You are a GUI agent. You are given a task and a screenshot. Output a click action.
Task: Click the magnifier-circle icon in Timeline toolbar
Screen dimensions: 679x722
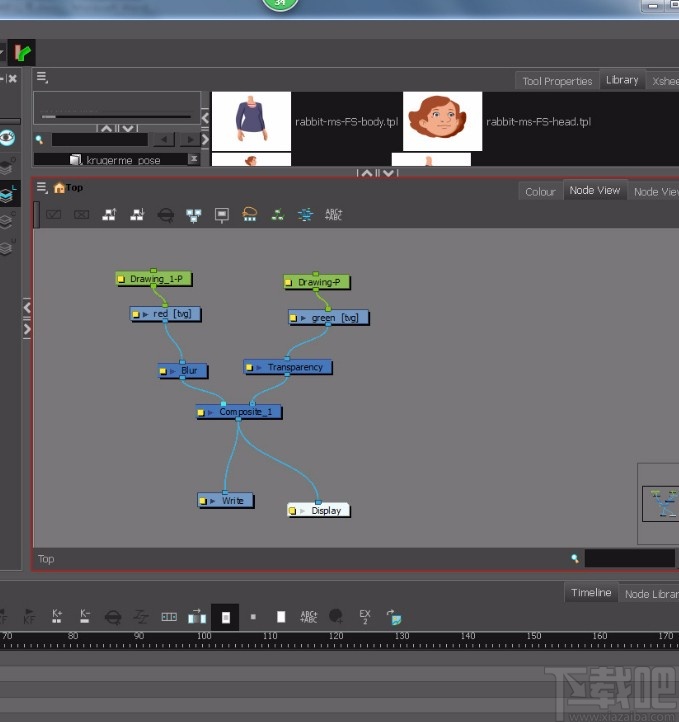point(113,617)
